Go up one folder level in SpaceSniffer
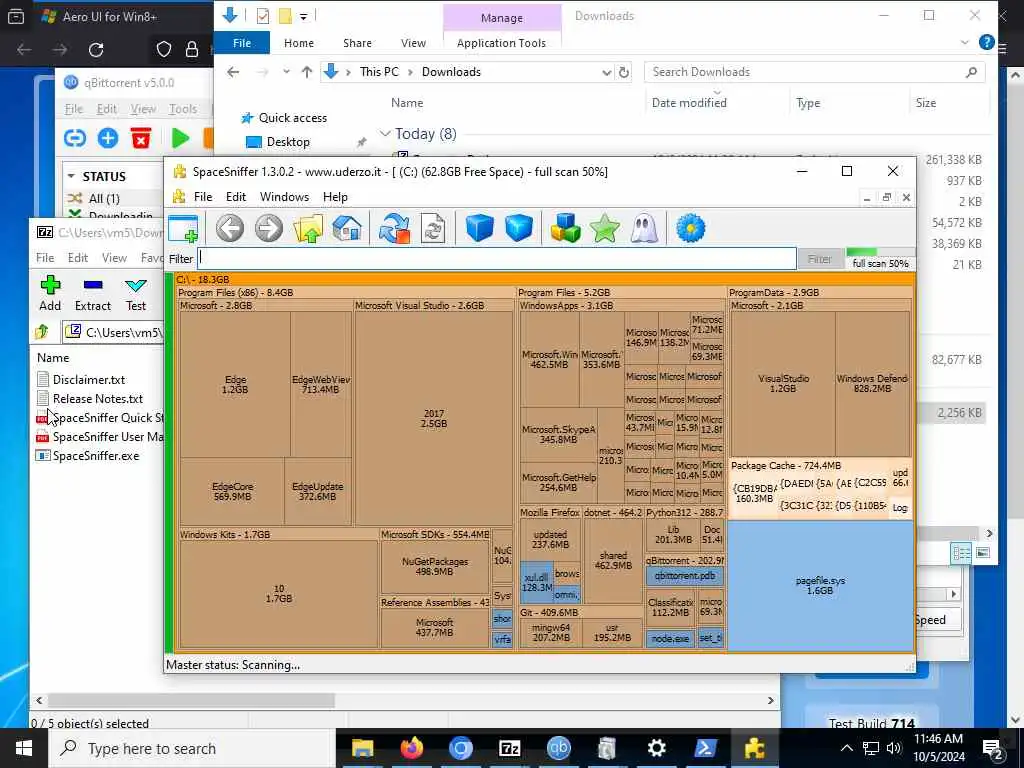 [x=308, y=229]
